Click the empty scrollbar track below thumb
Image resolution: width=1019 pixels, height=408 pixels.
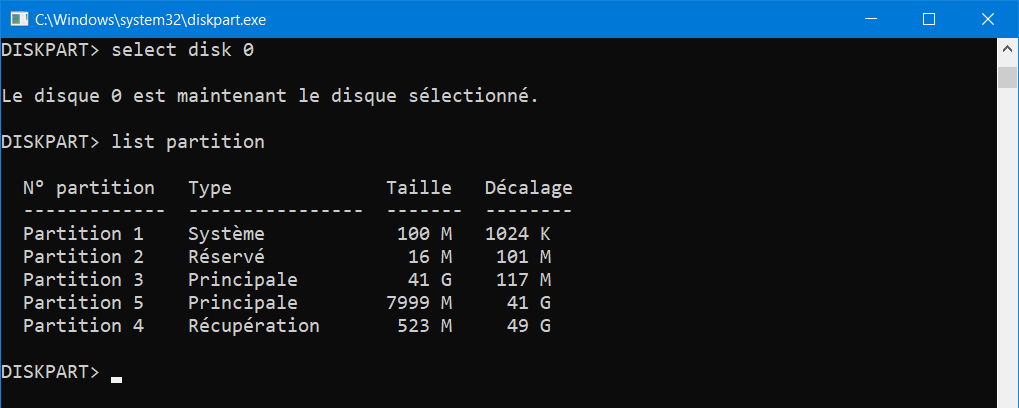pyautogui.click(x=1007, y=247)
